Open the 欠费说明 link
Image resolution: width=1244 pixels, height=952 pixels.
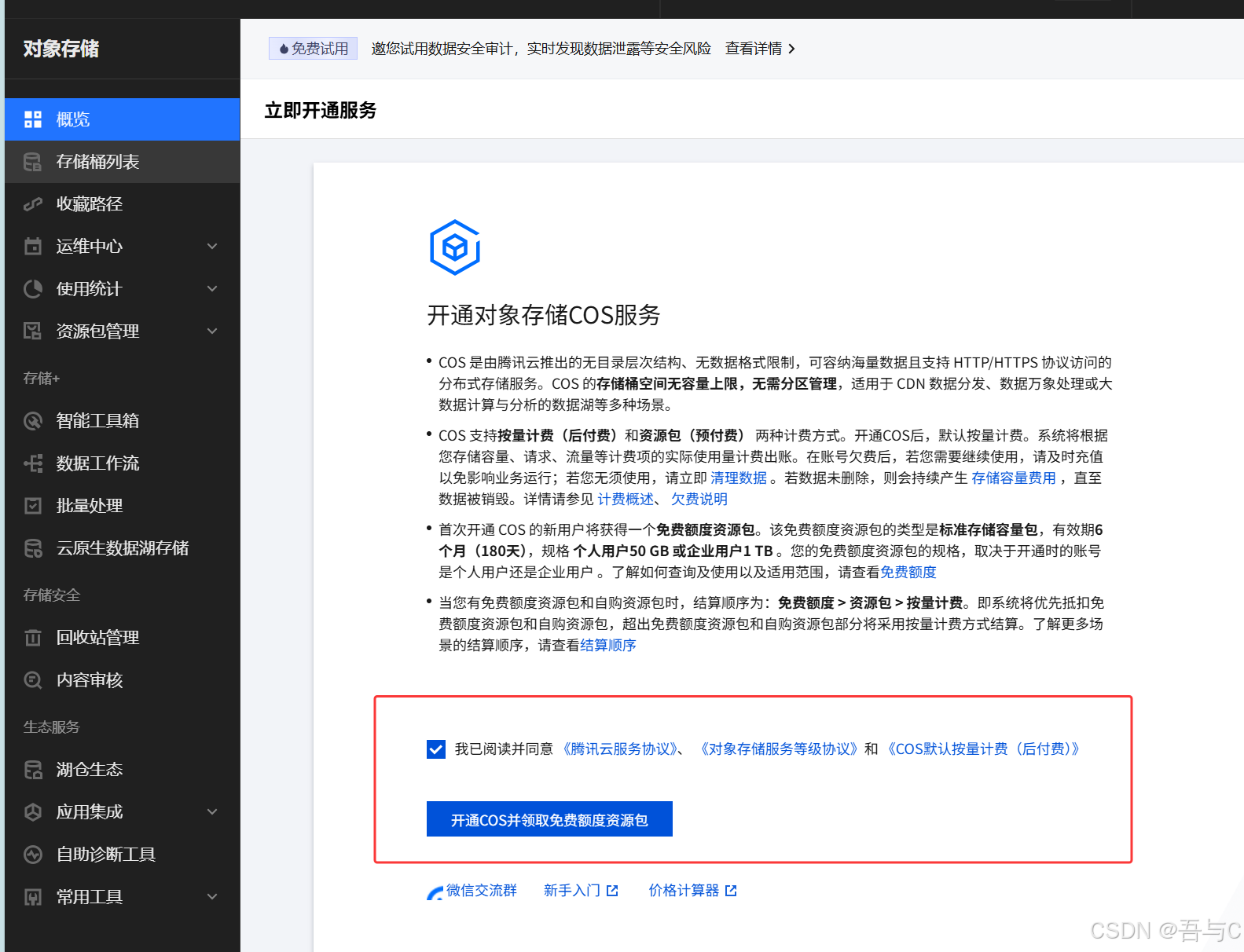699,500
